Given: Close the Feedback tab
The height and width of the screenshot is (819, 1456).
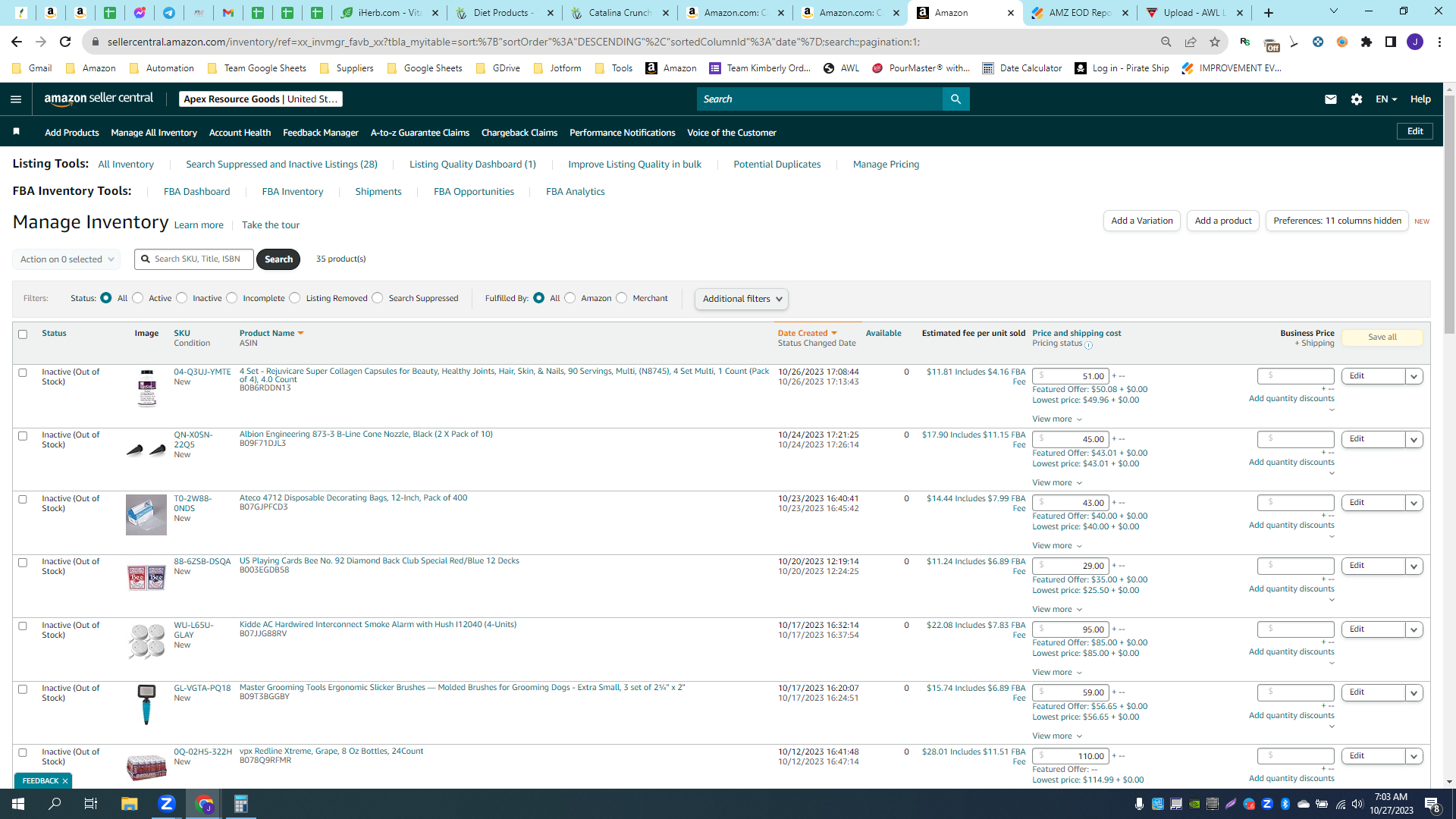Looking at the screenshot, I should click(65, 781).
